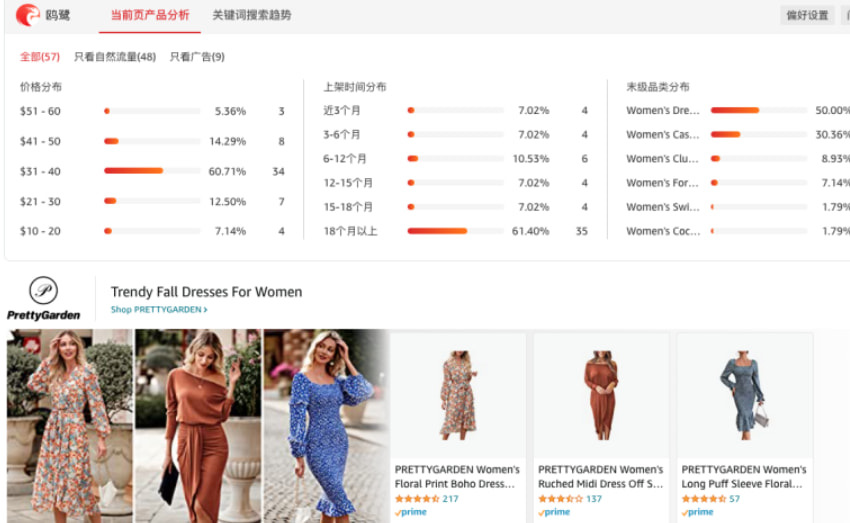The height and width of the screenshot is (523, 850).
Task: Open the PrettyGarden brand logo
Action: click(43, 299)
